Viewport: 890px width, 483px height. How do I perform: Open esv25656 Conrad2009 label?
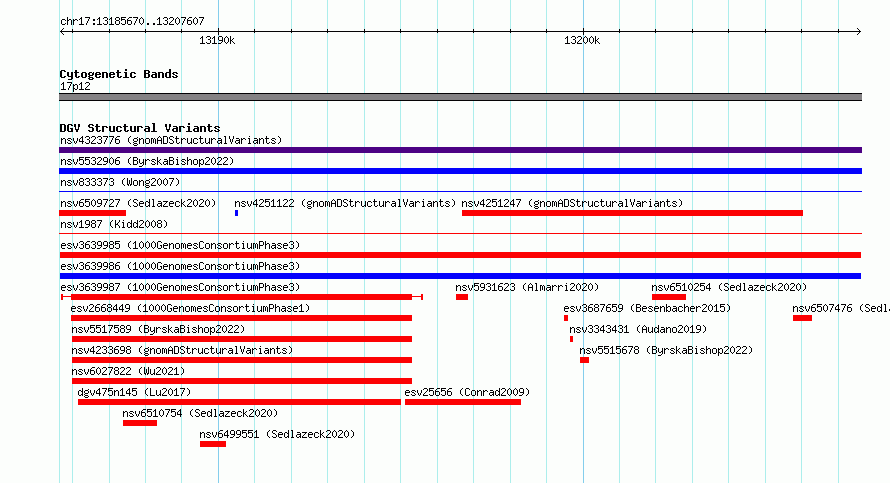coord(467,392)
